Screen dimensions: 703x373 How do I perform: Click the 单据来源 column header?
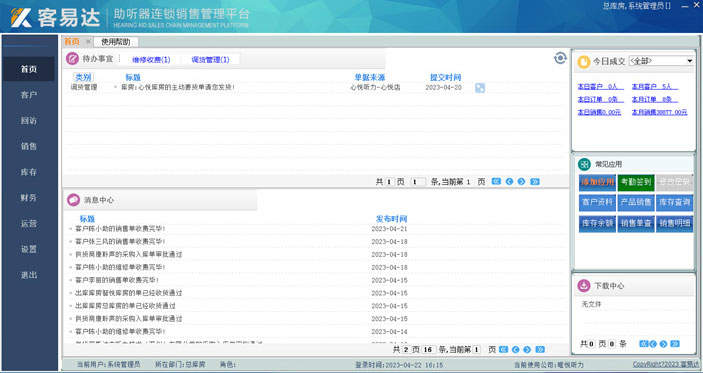click(x=370, y=77)
